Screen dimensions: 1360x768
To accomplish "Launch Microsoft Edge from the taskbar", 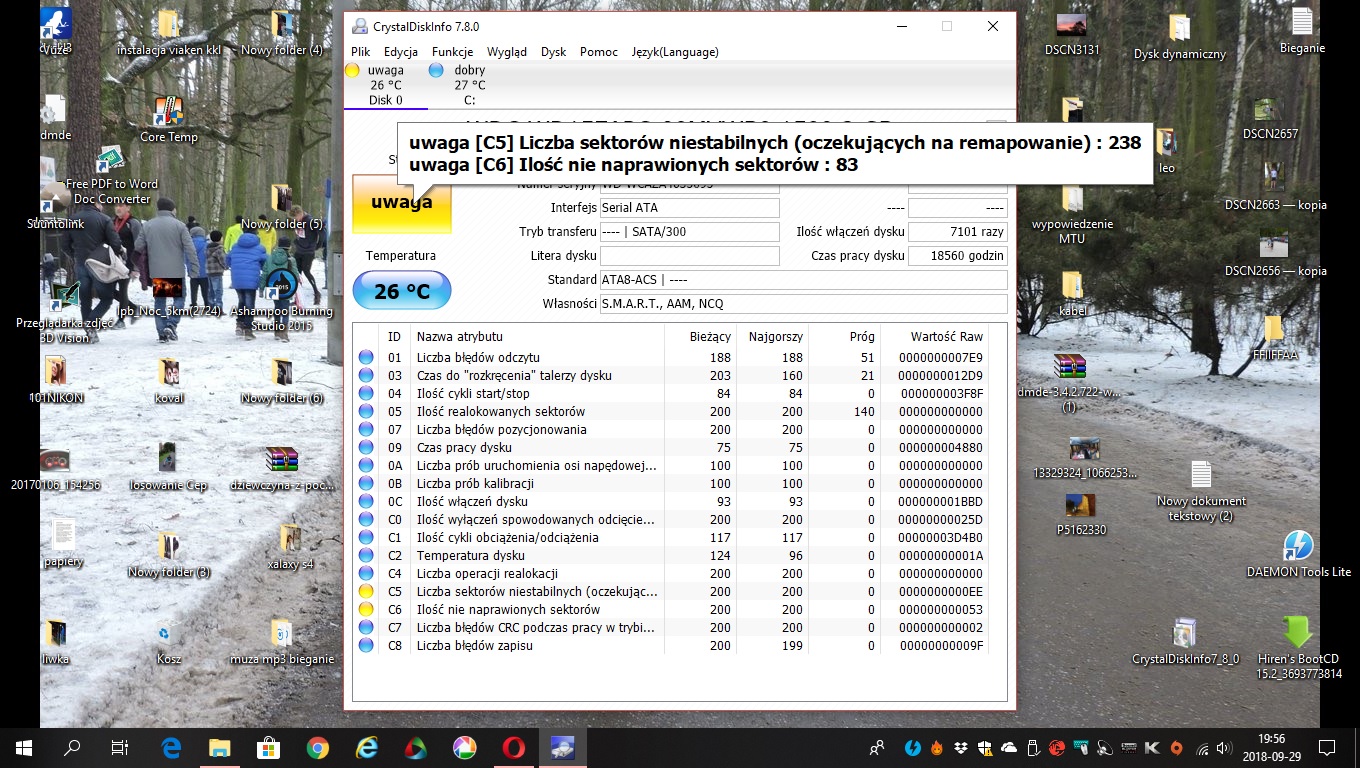I will (171, 748).
